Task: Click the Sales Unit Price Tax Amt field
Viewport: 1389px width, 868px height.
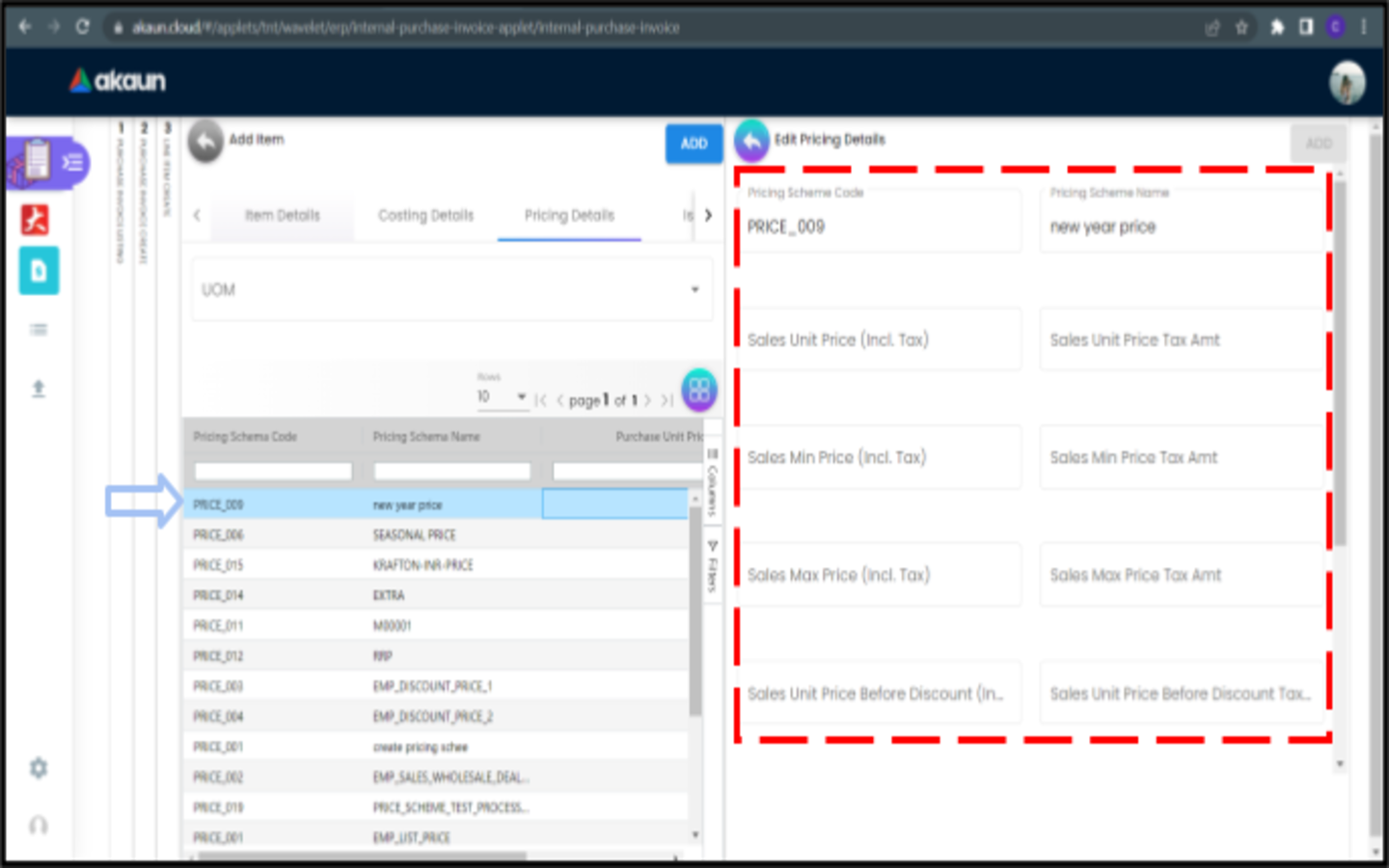Action: pos(1183,339)
